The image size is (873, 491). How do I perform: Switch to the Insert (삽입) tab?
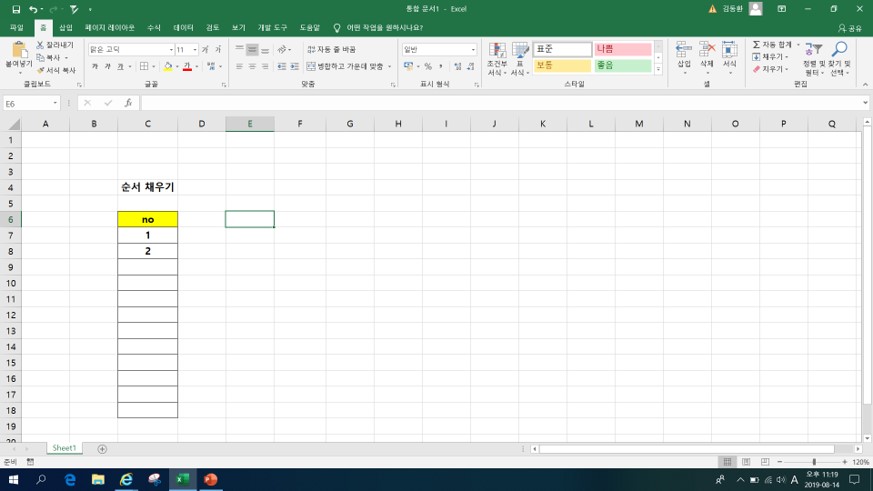click(66, 27)
